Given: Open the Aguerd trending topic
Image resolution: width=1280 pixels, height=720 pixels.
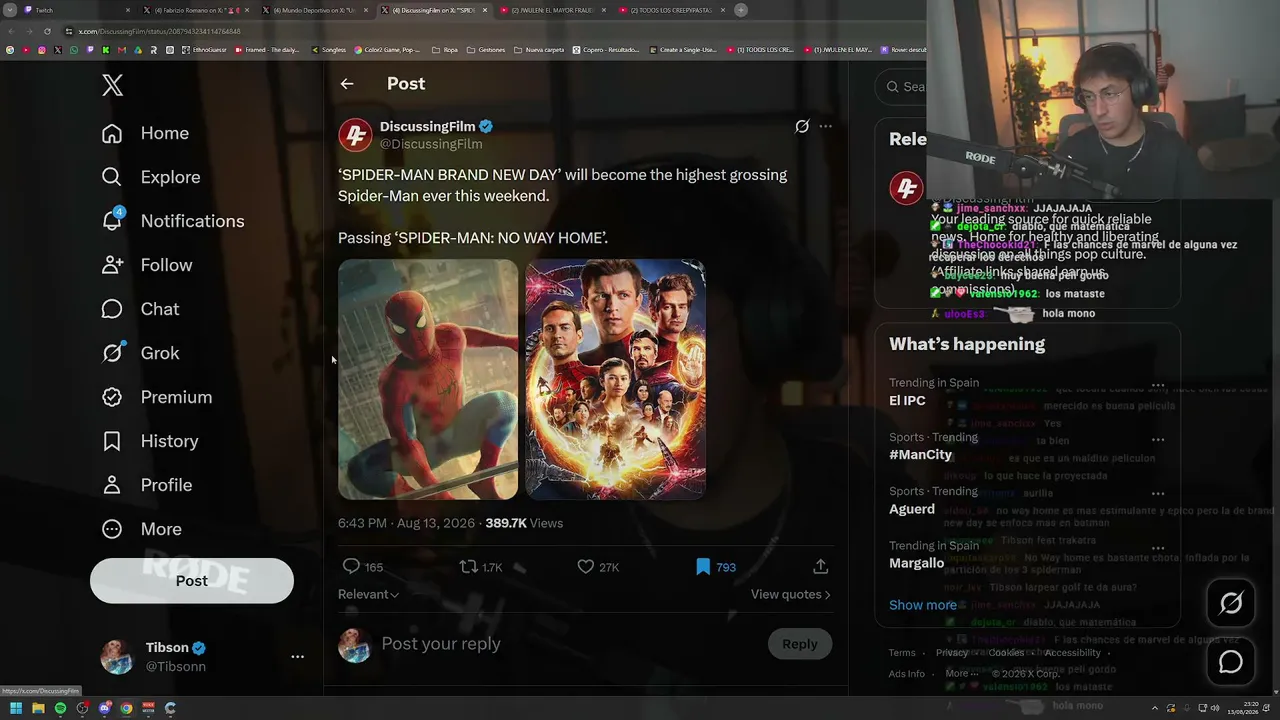Looking at the screenshot, I should tap(912, 509).
